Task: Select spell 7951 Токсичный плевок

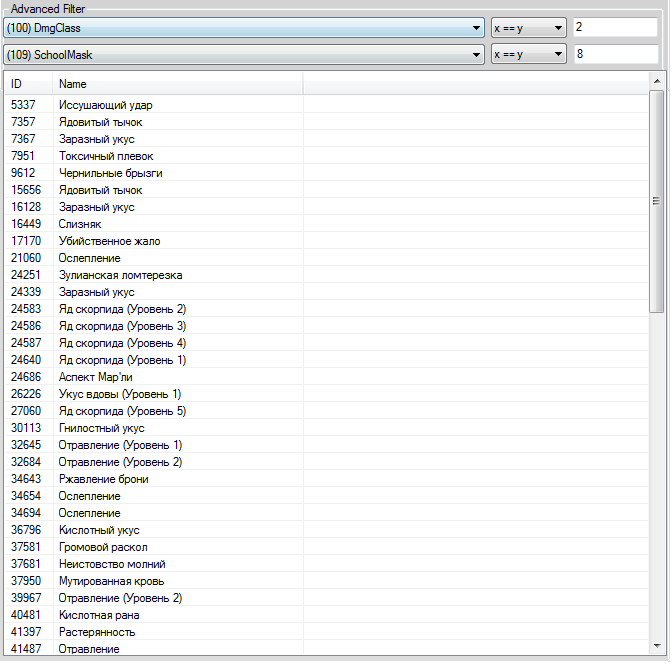Action: point(106,156)
